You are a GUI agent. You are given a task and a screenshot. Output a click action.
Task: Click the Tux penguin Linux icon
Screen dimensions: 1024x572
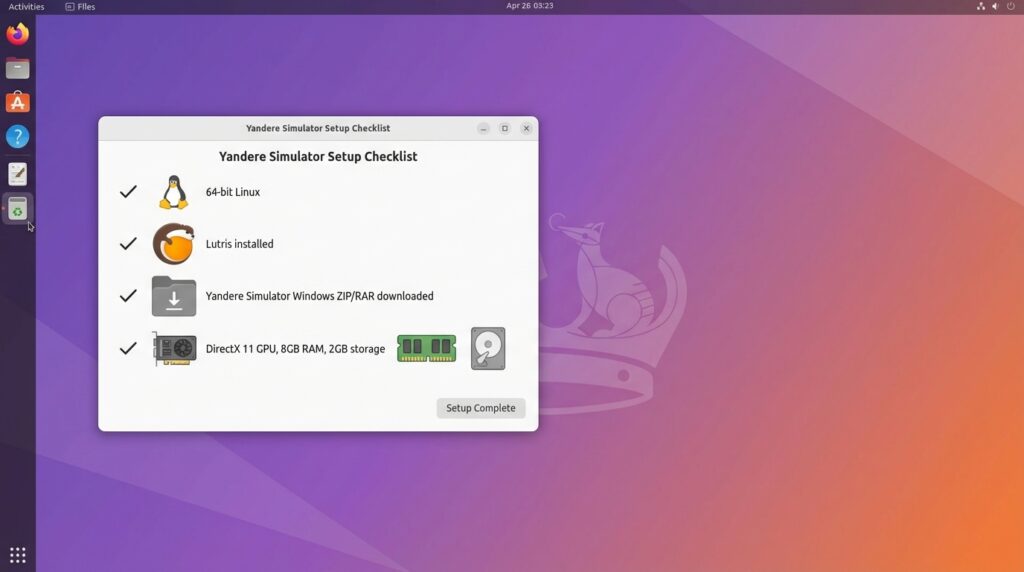(x=173, y=192)
